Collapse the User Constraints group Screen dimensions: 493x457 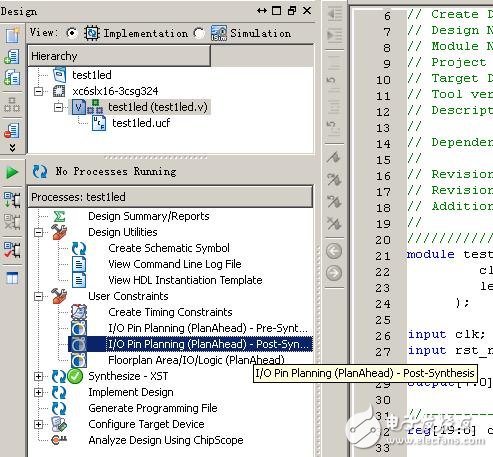click(39, 296)
